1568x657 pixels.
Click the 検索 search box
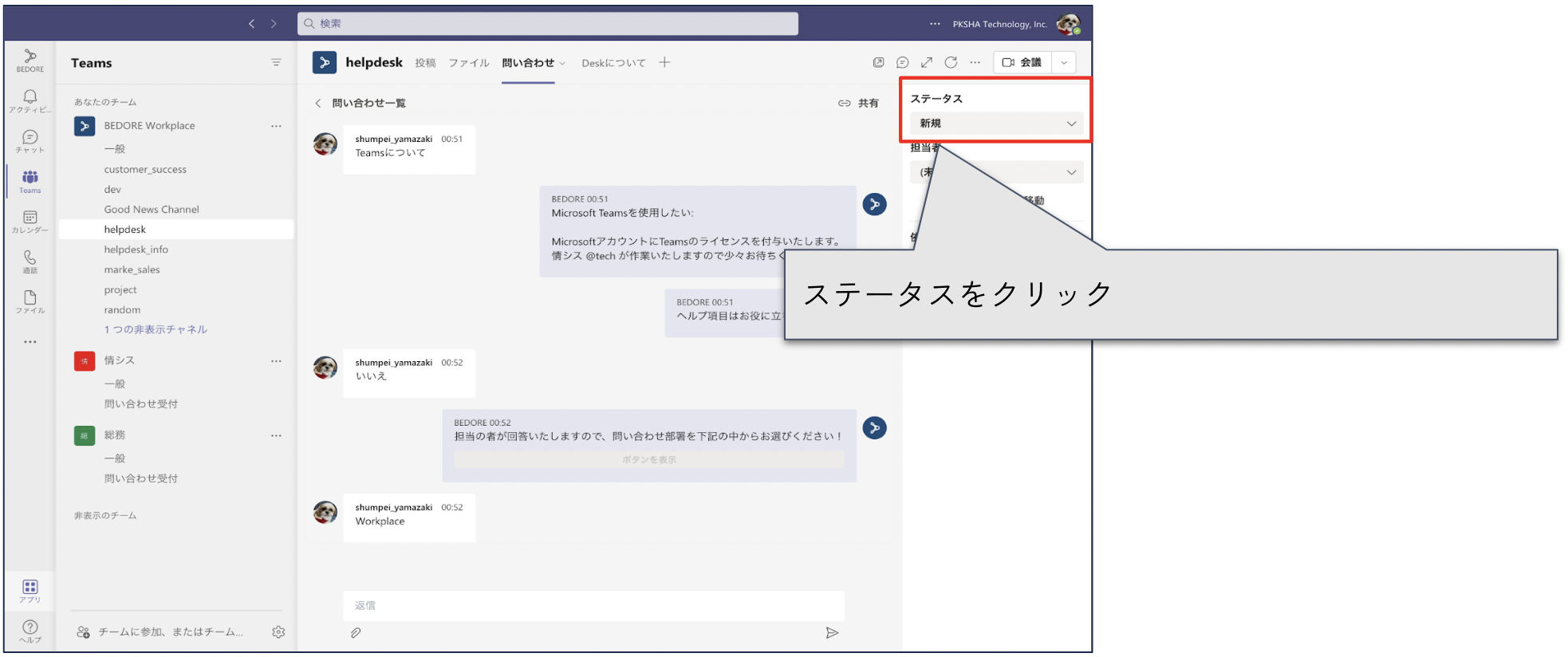point(548,24)
